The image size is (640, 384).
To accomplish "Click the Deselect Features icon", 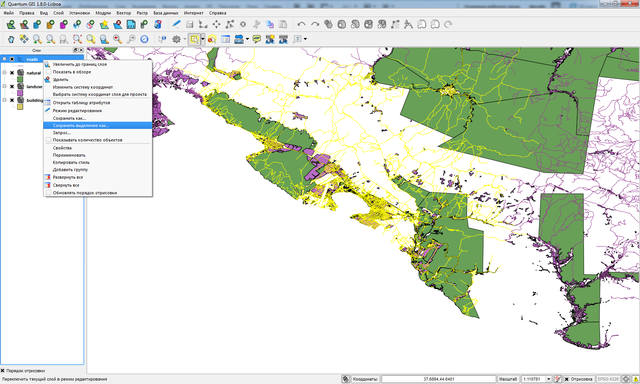I will pos(211,39).
